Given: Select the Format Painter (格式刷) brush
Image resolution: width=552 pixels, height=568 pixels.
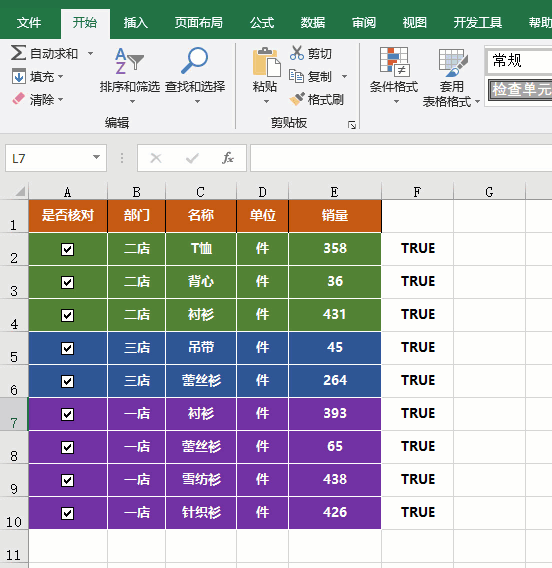Looking at the screenshot, I should tap(297, 99).
